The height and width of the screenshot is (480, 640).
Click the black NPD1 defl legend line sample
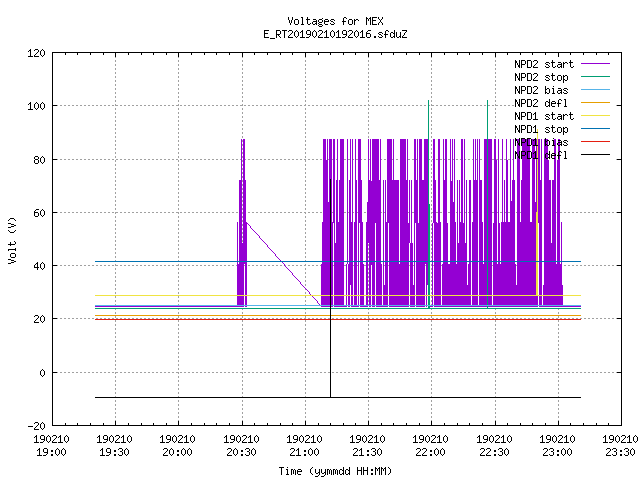[x=595, y=155]
